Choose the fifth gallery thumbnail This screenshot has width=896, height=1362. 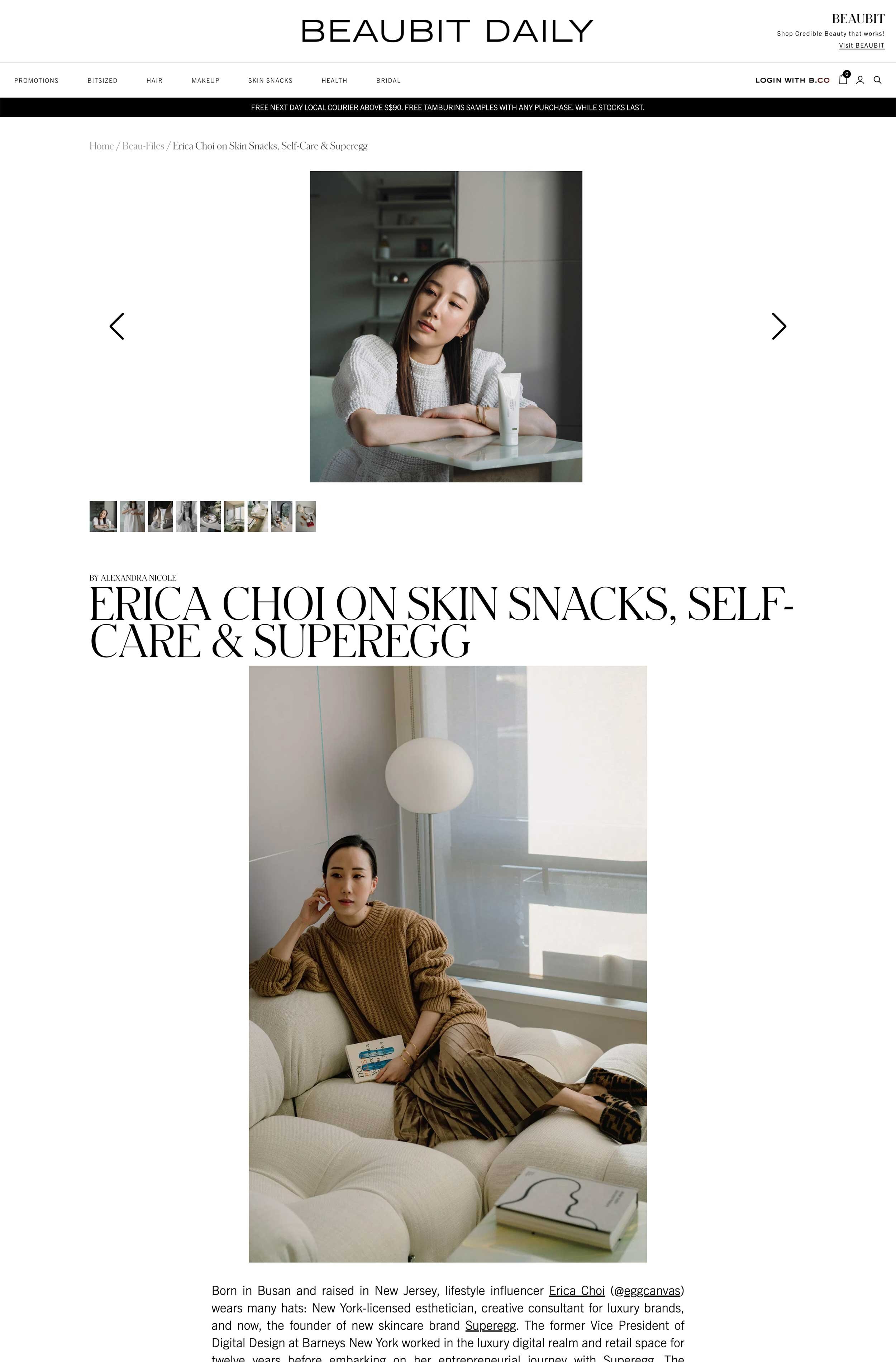click(210, 516)
